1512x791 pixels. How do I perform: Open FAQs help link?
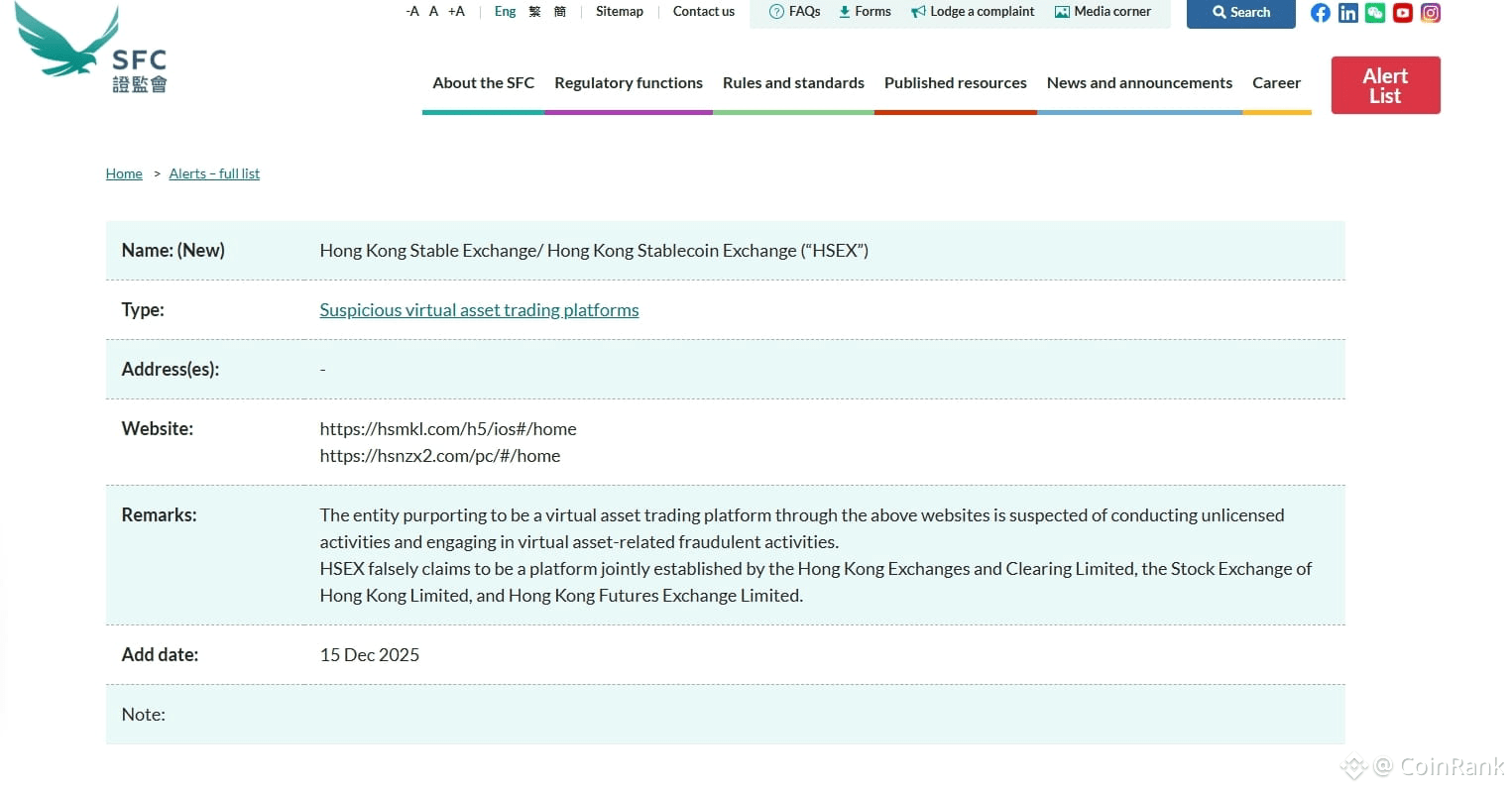tap(795, 12)
